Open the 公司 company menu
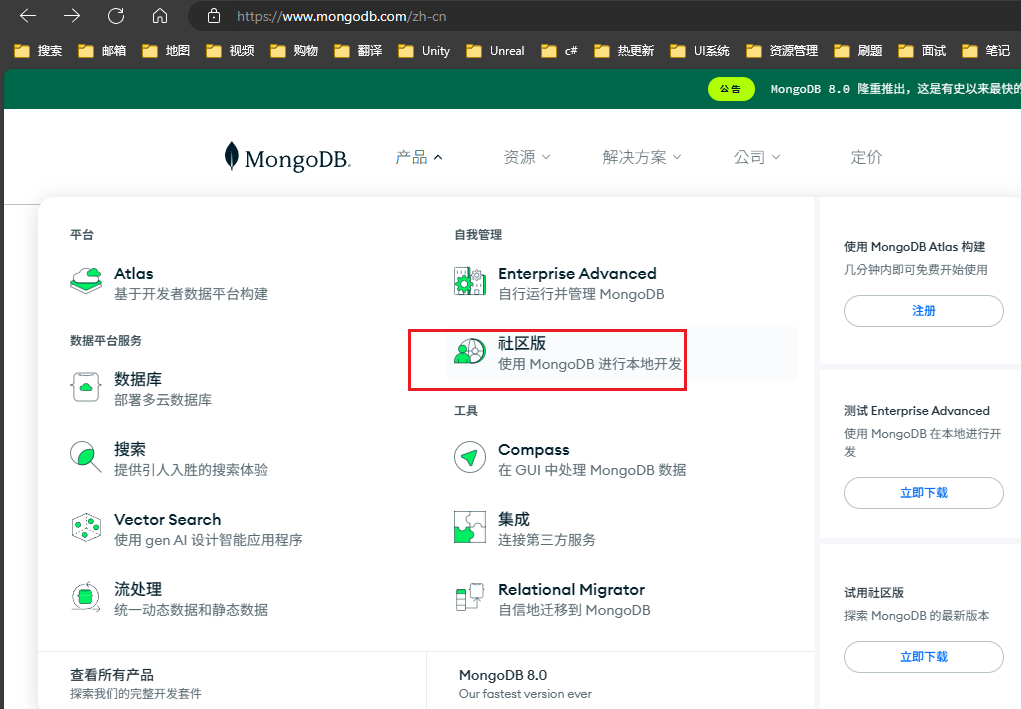 (756, 157)
